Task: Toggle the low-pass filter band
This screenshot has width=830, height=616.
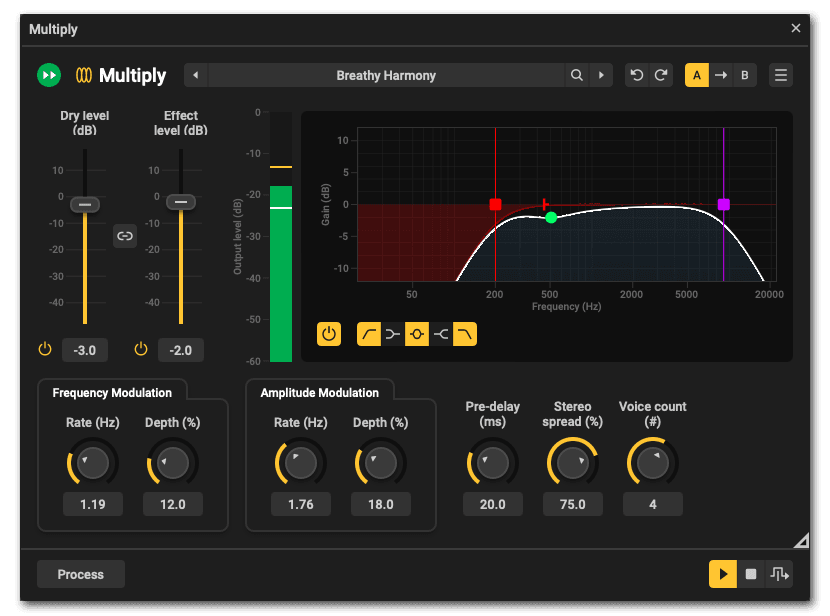Action: coord(465,334)
